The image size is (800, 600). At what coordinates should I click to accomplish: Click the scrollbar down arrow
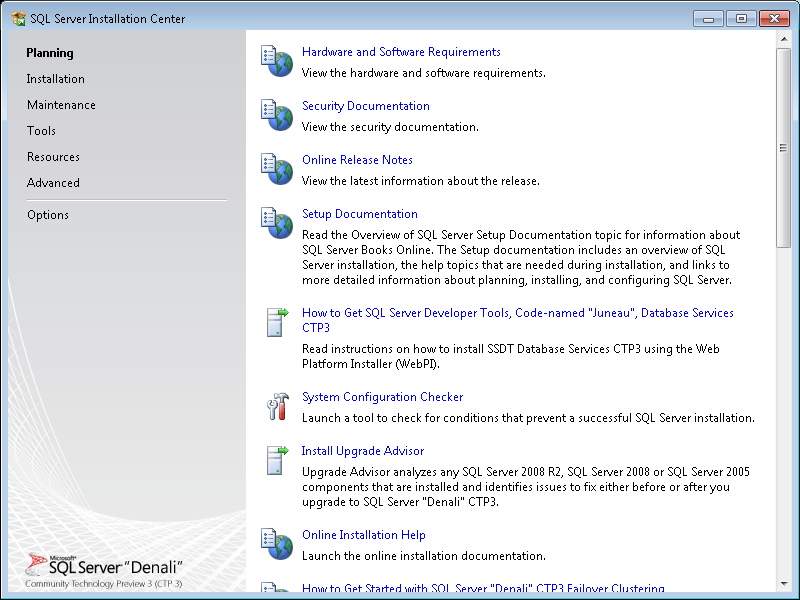pos(784,584)
